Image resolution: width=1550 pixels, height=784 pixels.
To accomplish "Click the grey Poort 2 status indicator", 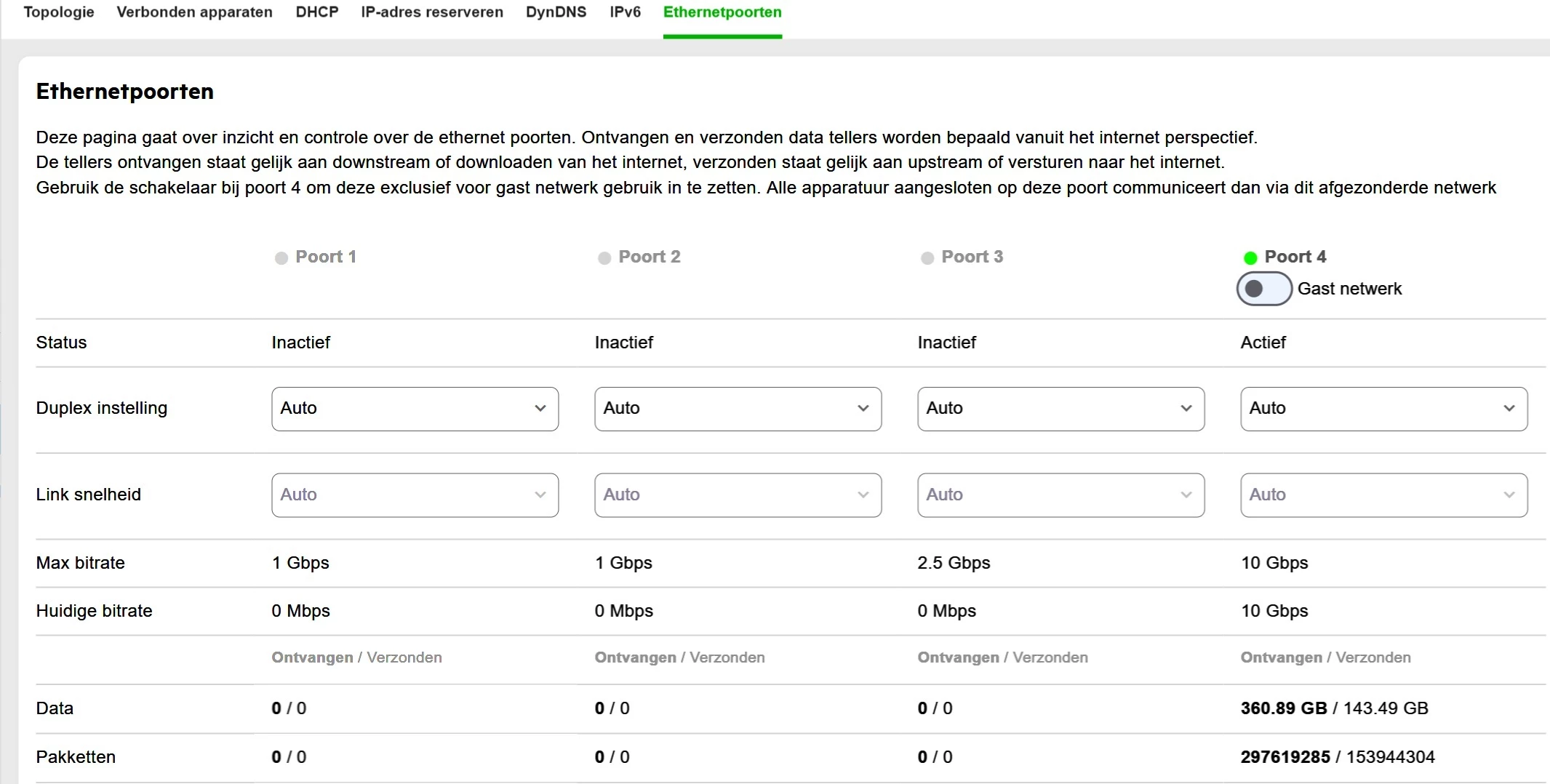I will 604,258.
